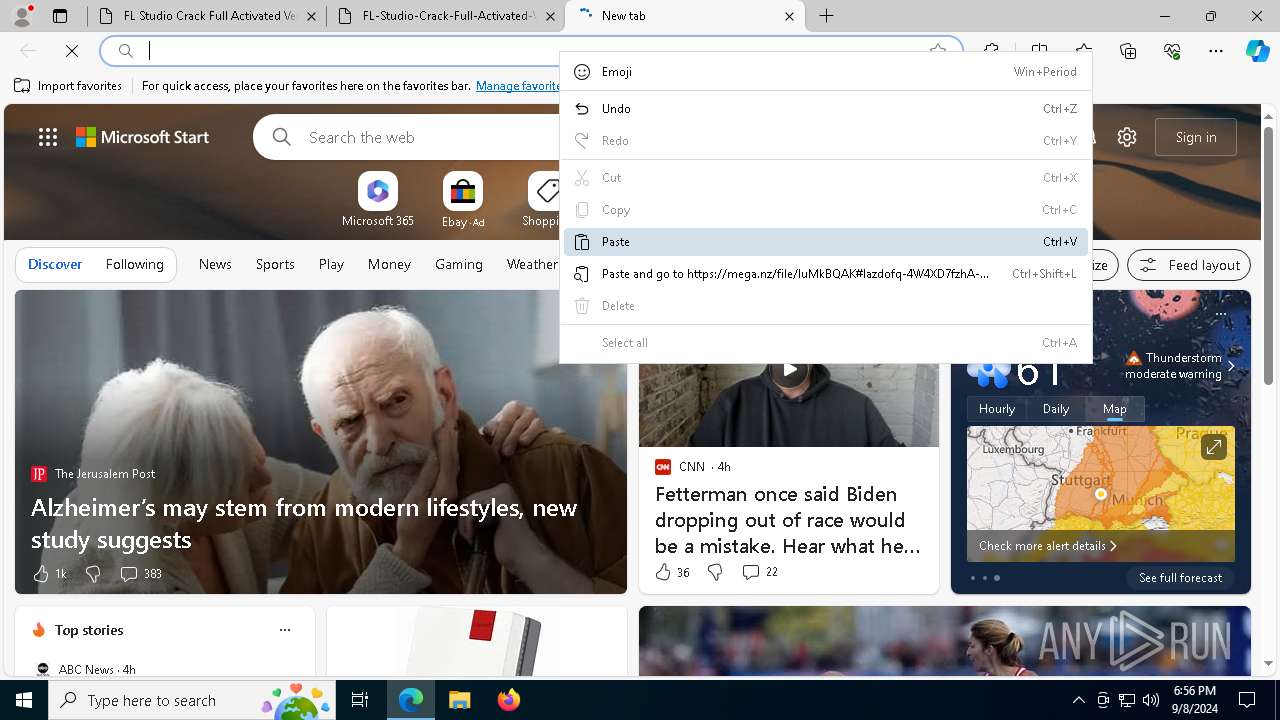The image size is (1280, 720).
Task: Select Paste and go to mega.nz link
Action: pos(826,274)
